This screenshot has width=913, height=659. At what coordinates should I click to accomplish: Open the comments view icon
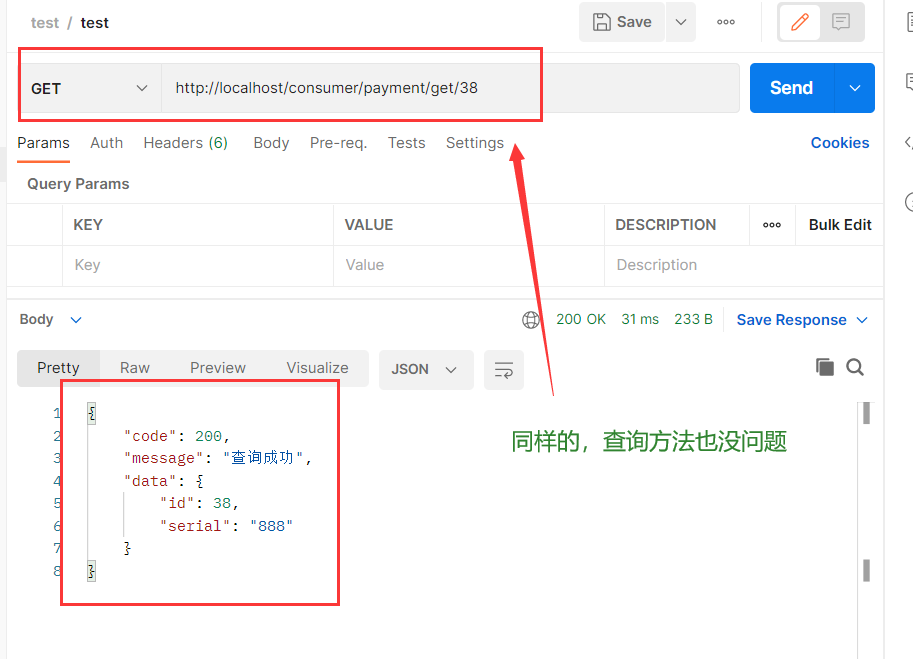[841, 22]
